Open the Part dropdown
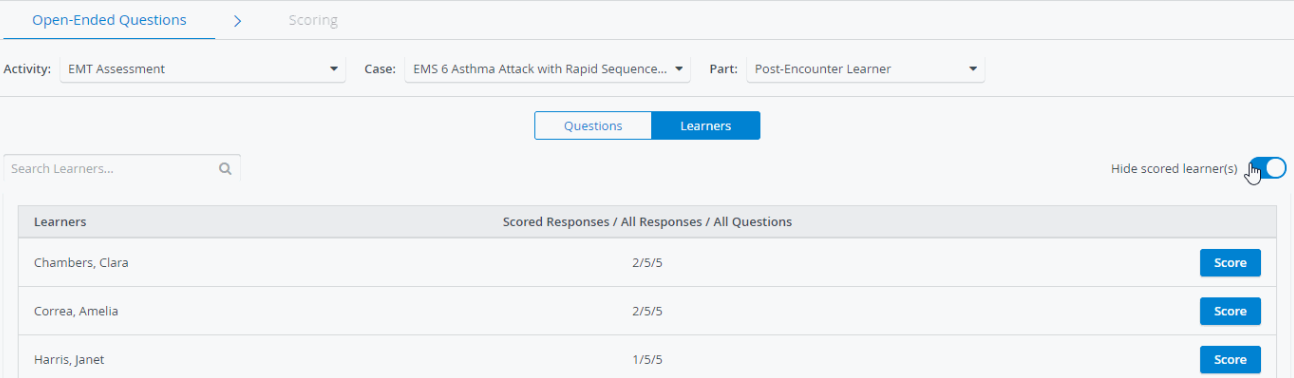This screenshot has height=378, width=1294. (865, 69)
